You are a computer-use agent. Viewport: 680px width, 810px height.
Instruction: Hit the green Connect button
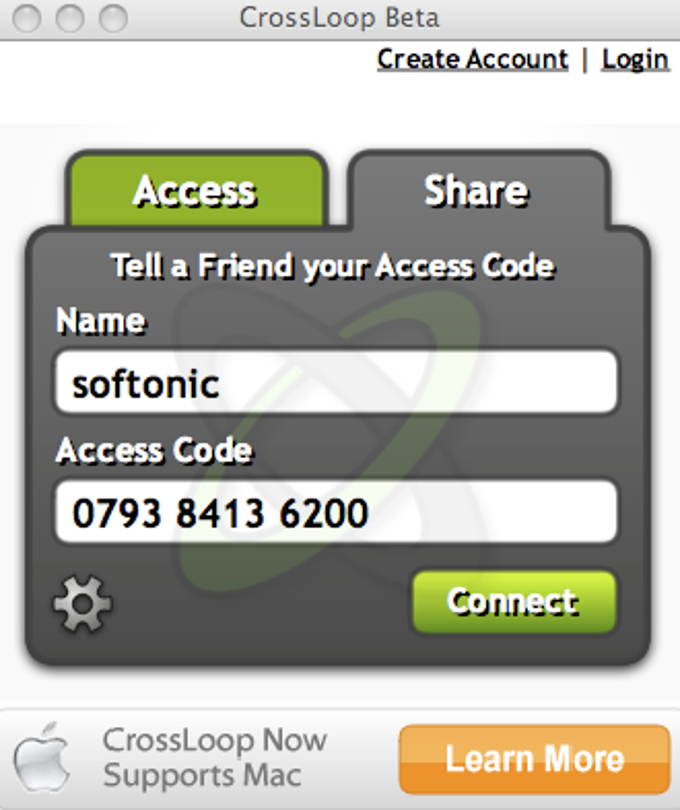pos(514,602)
